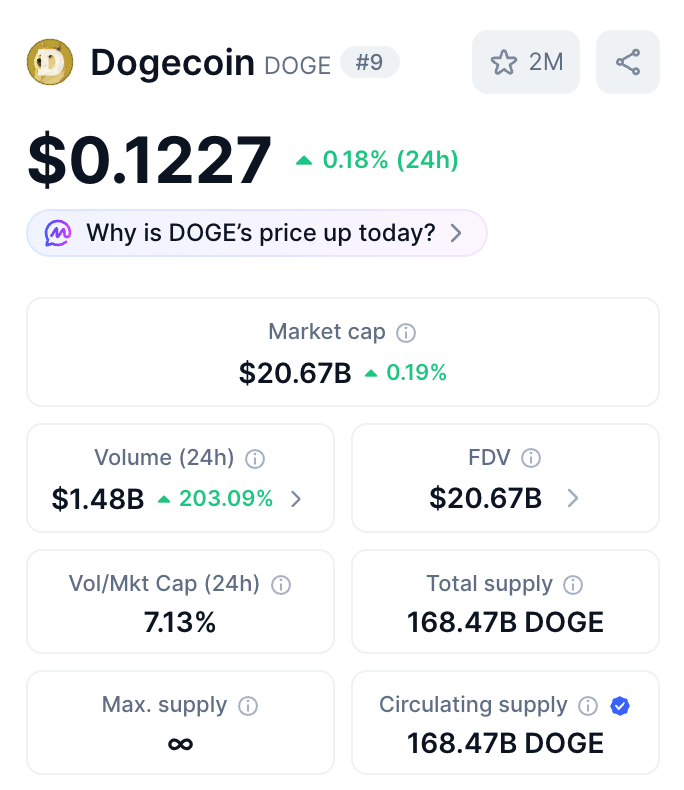
Task: Click the Max. supply info icon
Action: click(x=248, y=706)
